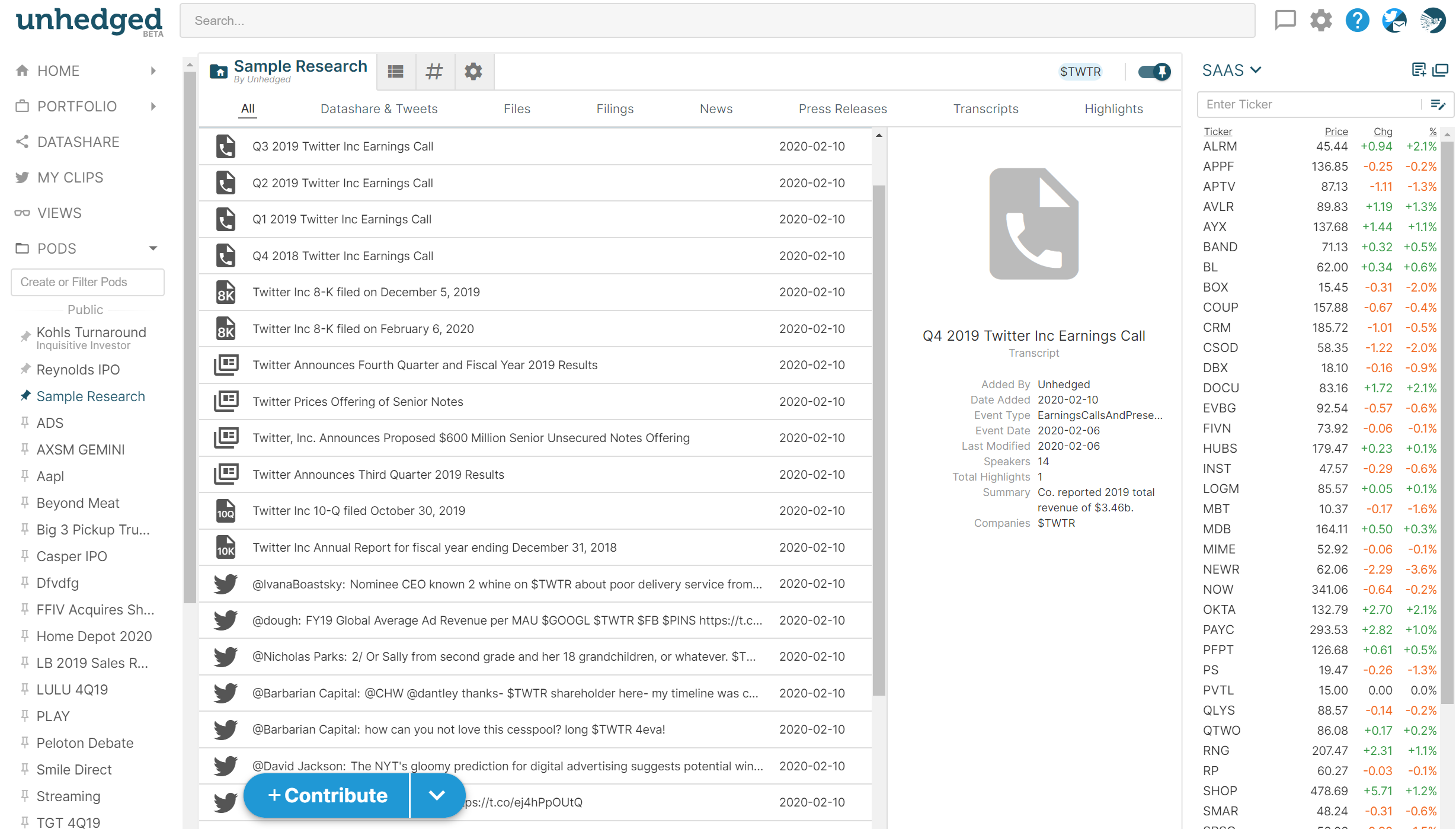Click the edit ticker list icon
The height and width of the screenshot is (829, 1456).
(1438, 104)
